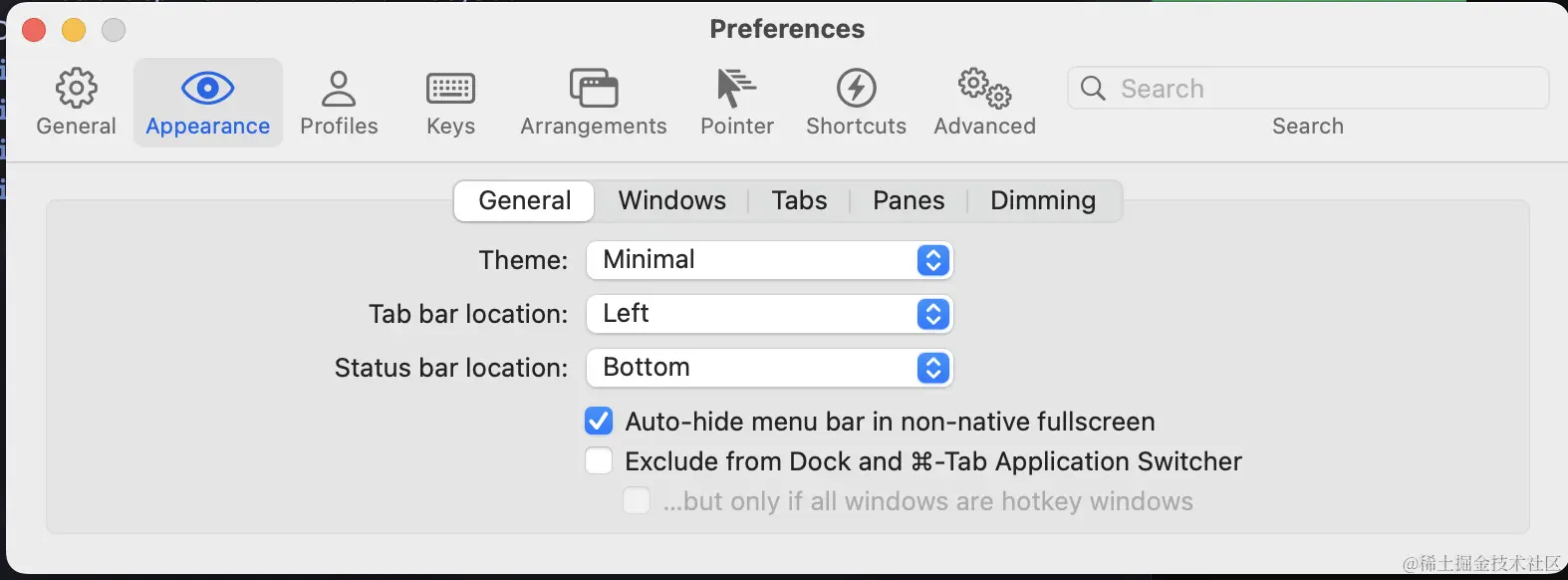Click the hotkey windows only checkbox
The width and height of the screenshot is (1568, 580).
pos(637,501)
